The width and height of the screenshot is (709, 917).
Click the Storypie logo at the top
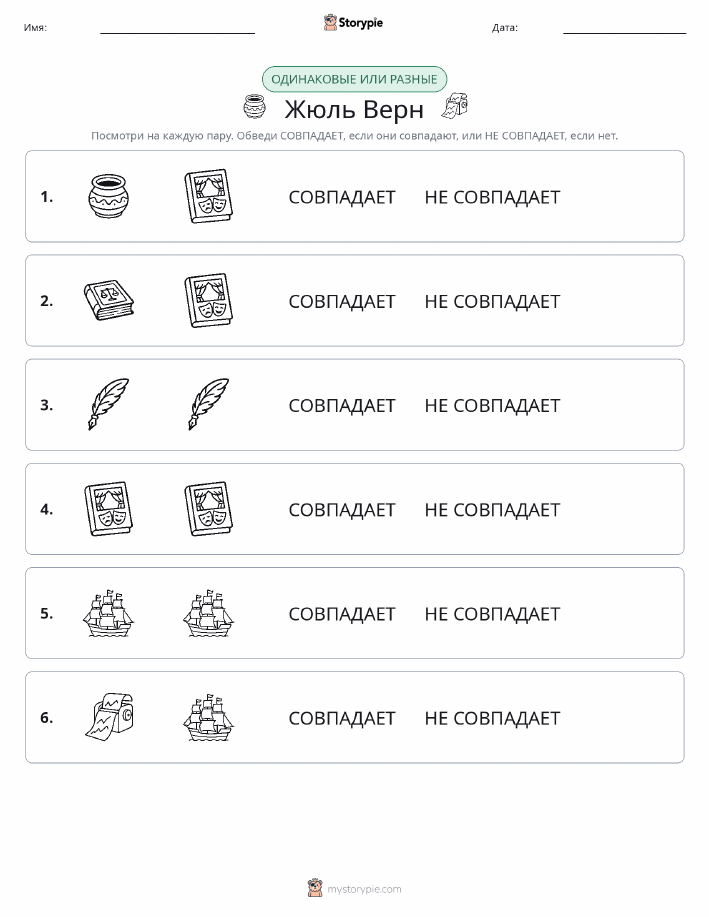pyautogui.click(x=353, y=22)
